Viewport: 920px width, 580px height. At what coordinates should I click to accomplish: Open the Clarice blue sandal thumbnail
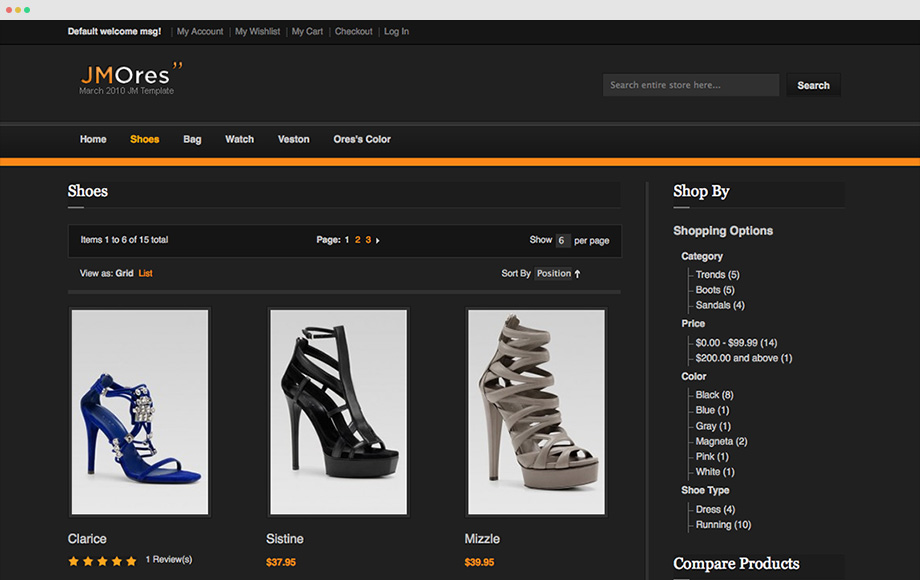pyautogui.click(x=140, y=412)
